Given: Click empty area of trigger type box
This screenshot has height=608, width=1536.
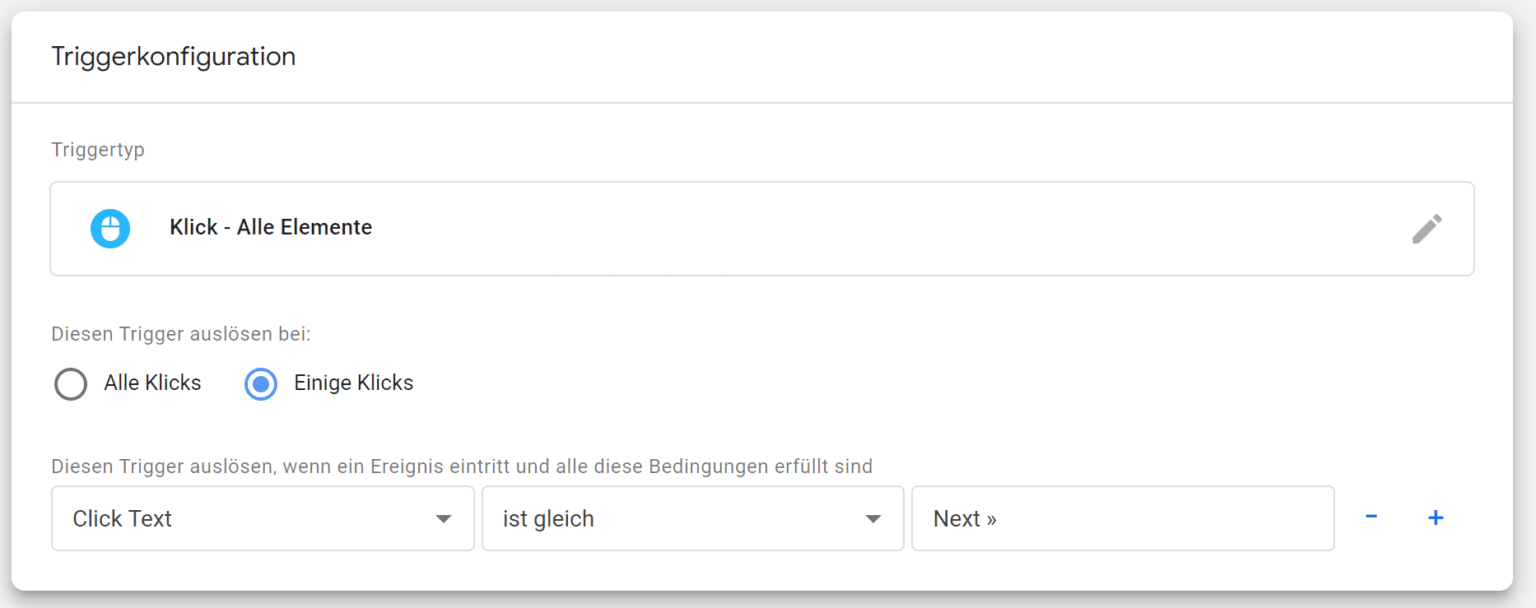Looking at the screenshot, I should 850,228.
